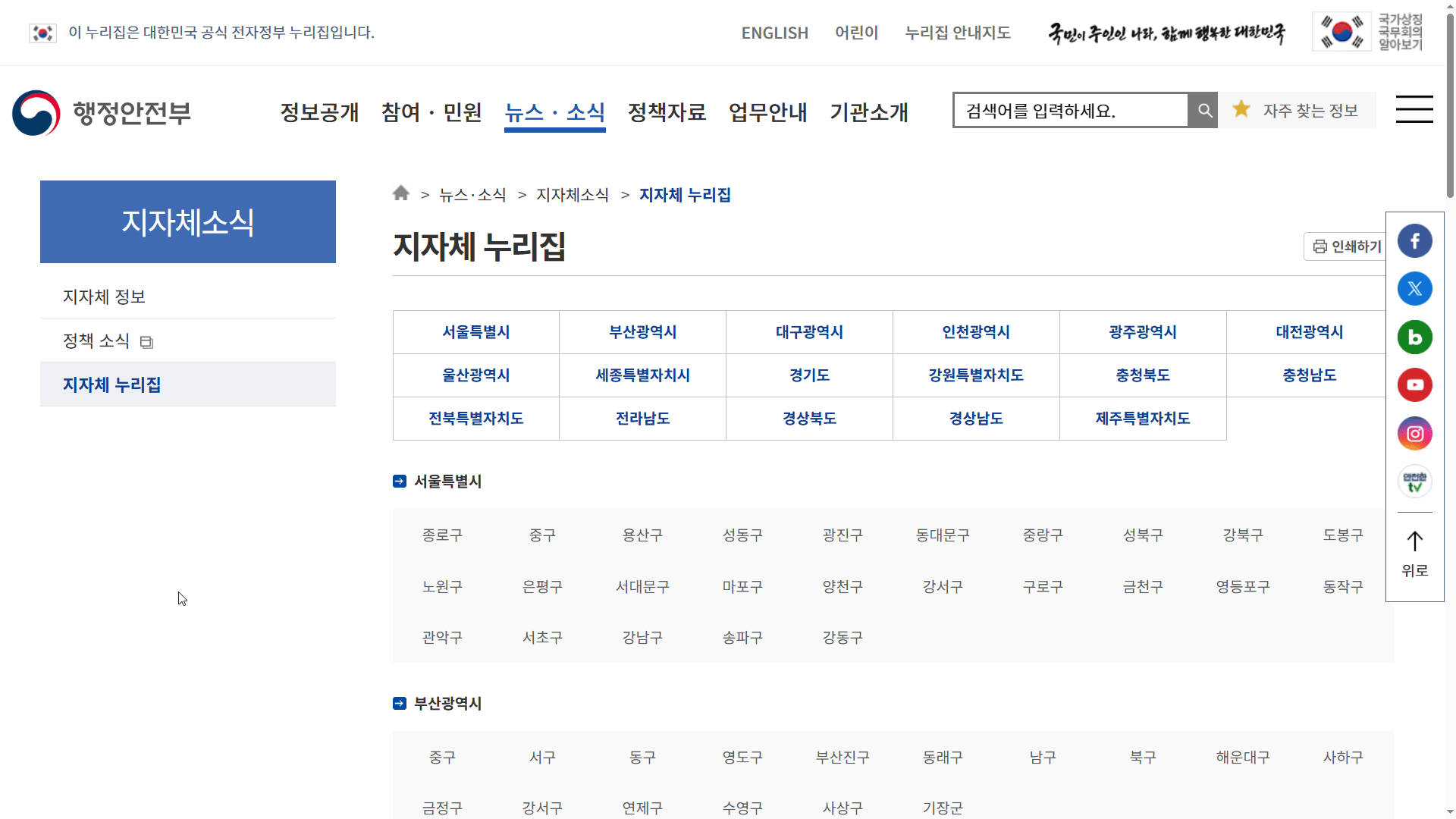Image resolution: width=1456 pixels, height=819 pixels.
Task: Expand the 정책 소식 sidebar item
Action: pyautogui.click(x=146, y=341)
